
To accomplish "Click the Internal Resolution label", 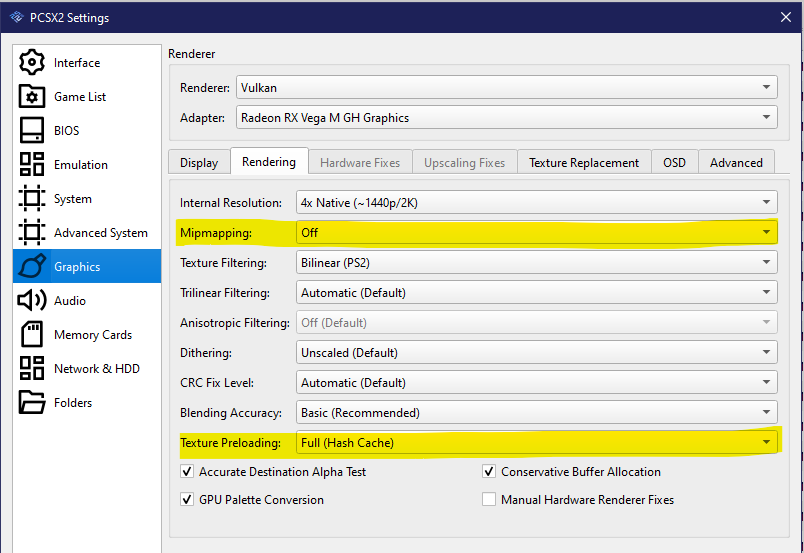I will pos(231,203).
